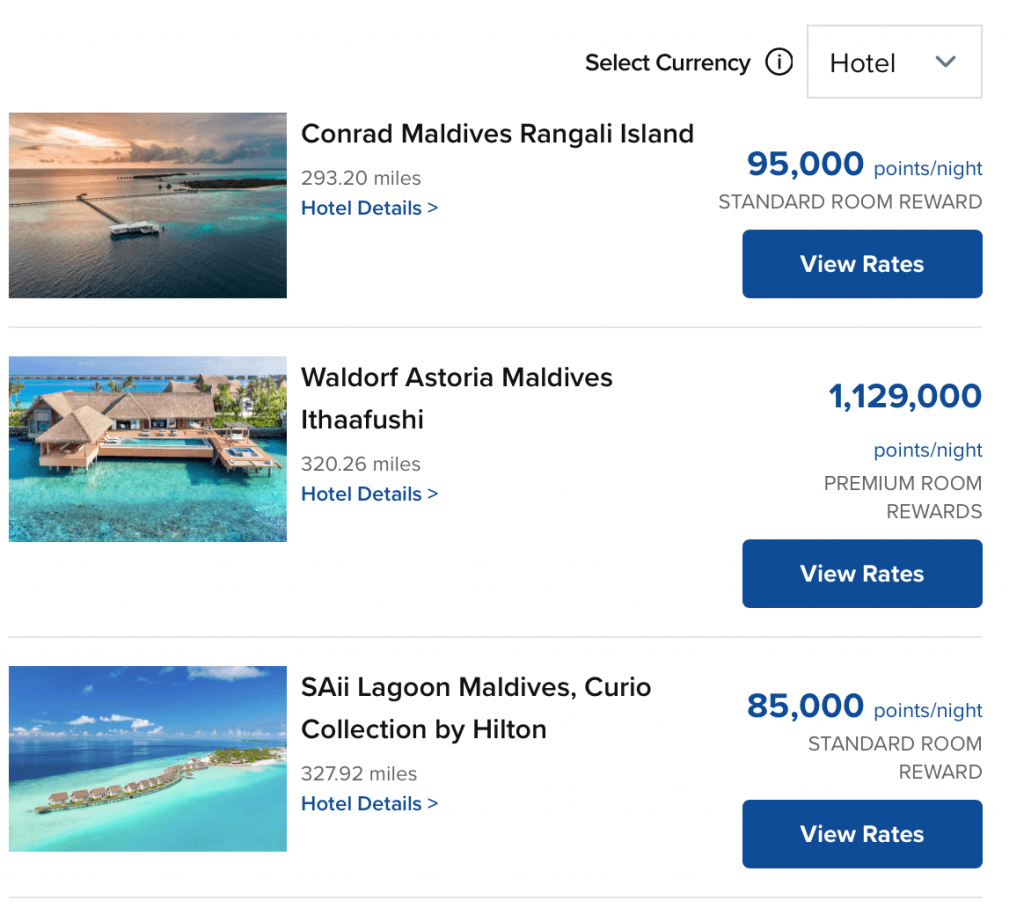View Rates for Conrad Maldives Rangali Island

(861, 263)
